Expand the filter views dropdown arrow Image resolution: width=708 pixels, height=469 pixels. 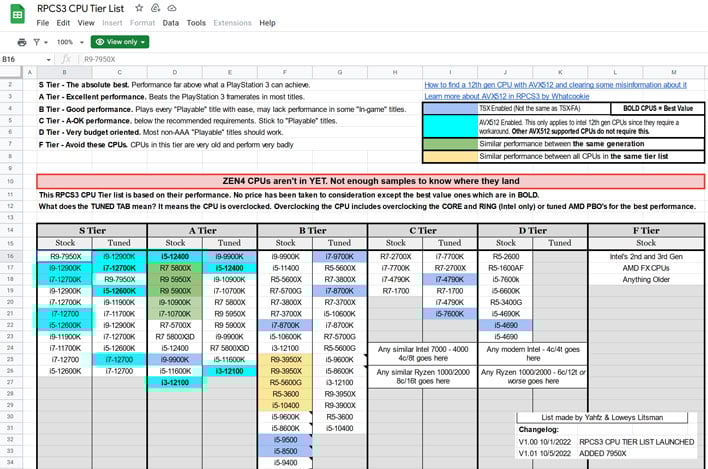(x=46, y=42)
